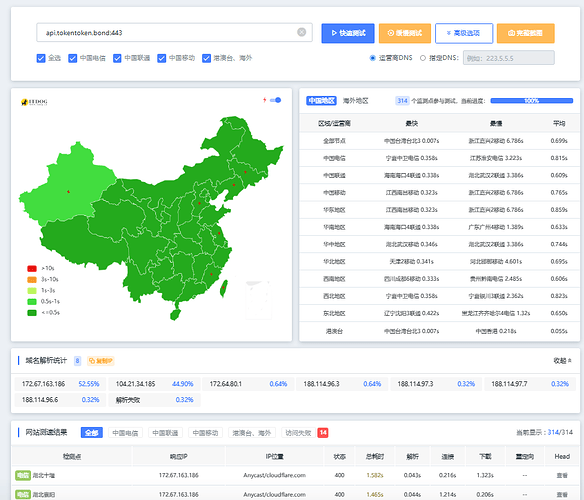Click IP 188.114.97.3 entry
The height and width of the screenshot is (500, 584).
pos(436,384)
